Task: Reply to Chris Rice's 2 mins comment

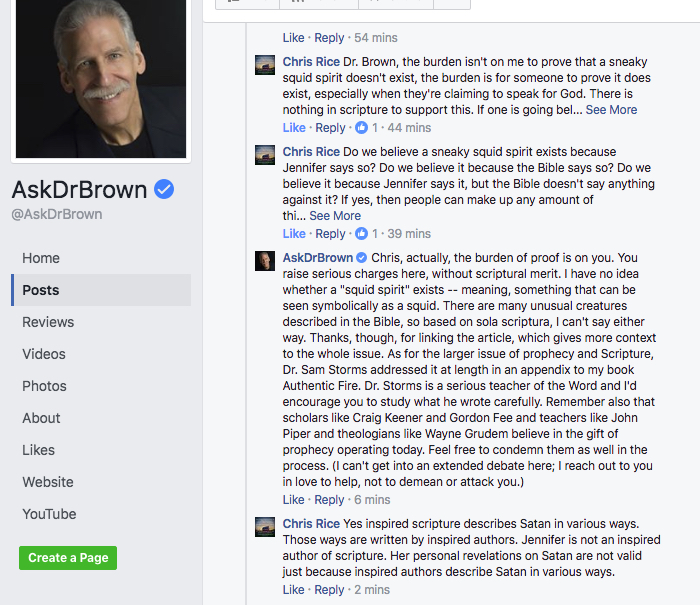Action: pos(329,590)
